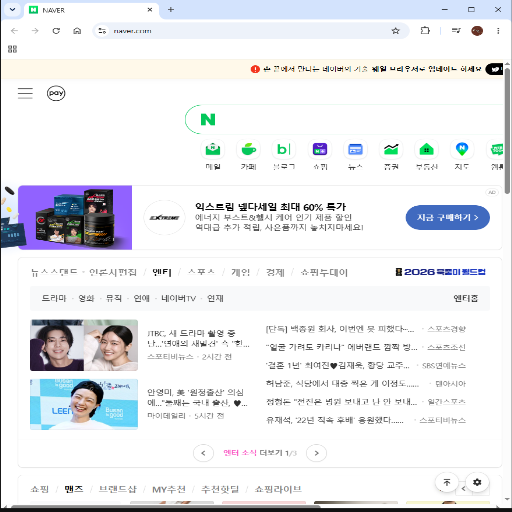Open the page settings gear icon
The width and height of the screenshot is (512, 512).
[477, 482]
